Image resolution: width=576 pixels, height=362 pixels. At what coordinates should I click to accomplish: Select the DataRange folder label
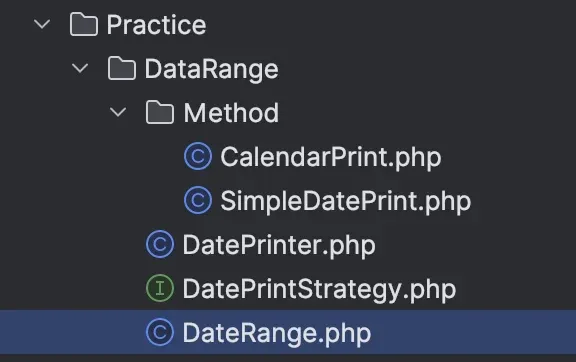(212, 69)
